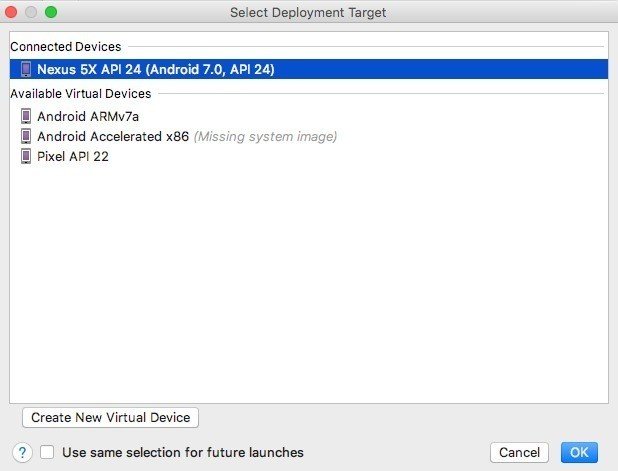Select Nexus 5X API 24 connected device
The height and width of the screenshot is (471, 618).
coord(155,69)
